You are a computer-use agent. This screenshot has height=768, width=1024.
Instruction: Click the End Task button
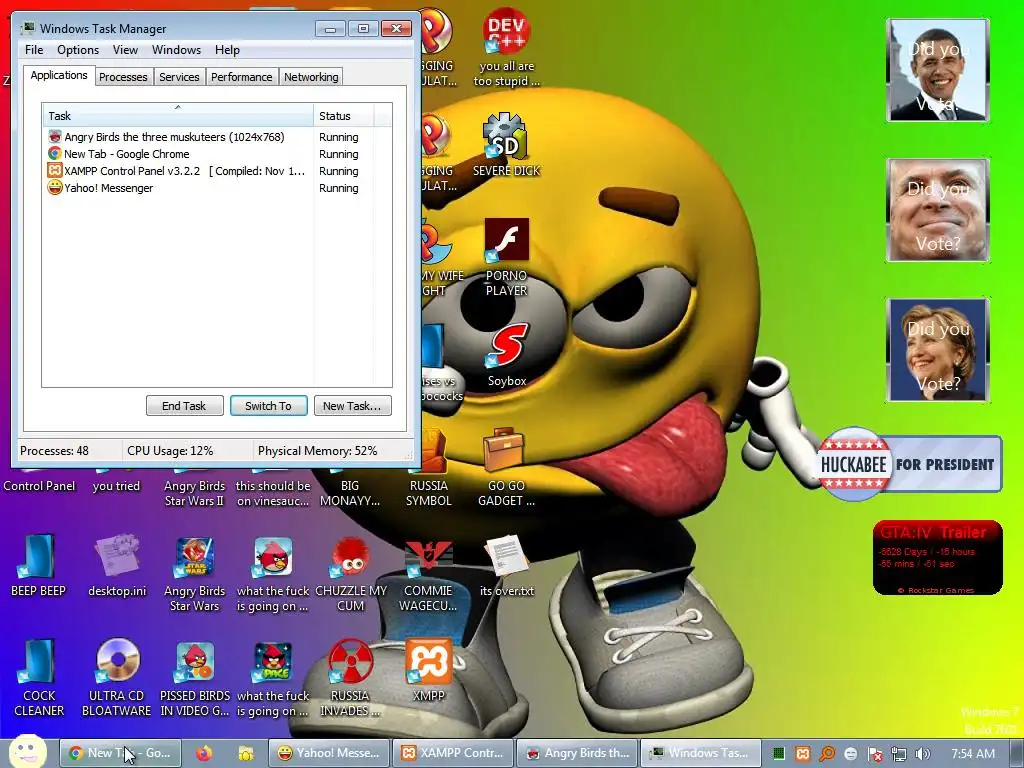click(184, 406)
